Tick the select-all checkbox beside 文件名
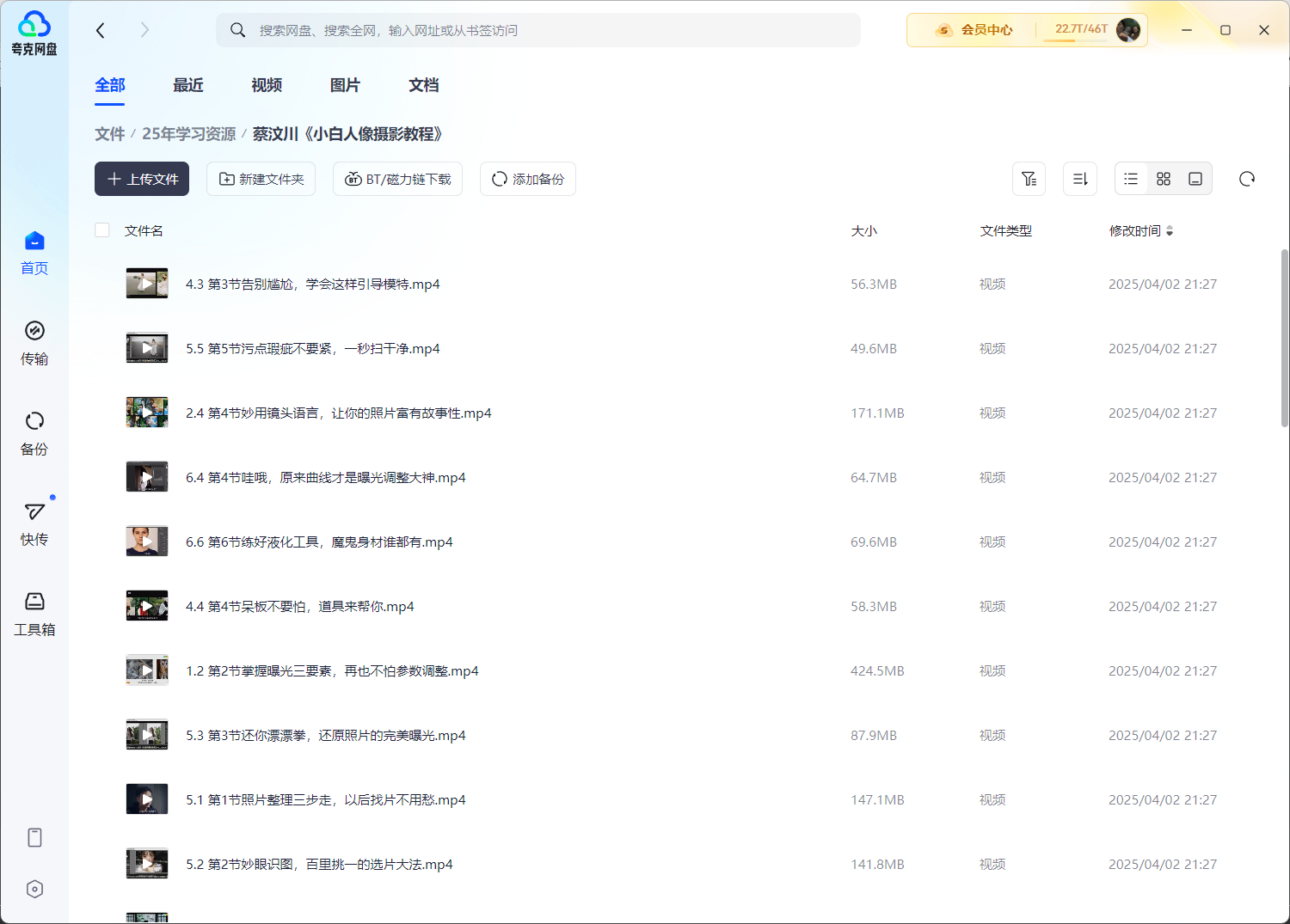This screenshot has height=924, width=1290. 102,230
